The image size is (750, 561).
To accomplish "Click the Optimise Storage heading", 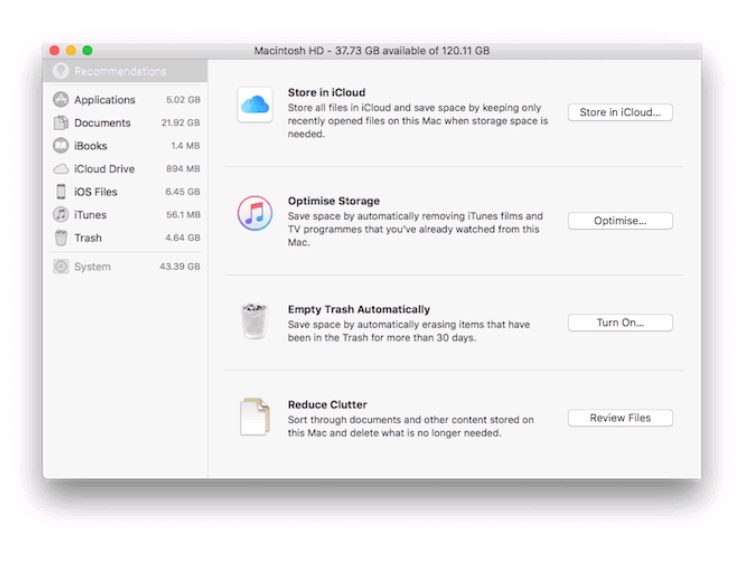I will coord(333,201).
